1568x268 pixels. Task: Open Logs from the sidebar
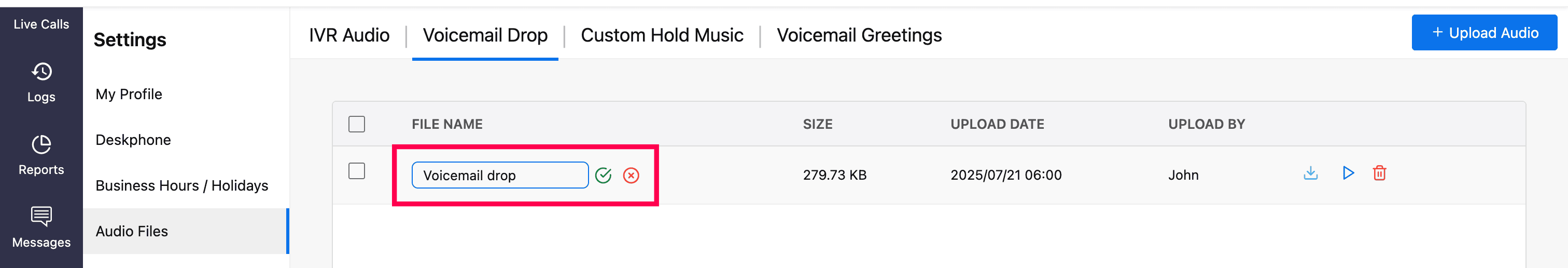(41, 82)
